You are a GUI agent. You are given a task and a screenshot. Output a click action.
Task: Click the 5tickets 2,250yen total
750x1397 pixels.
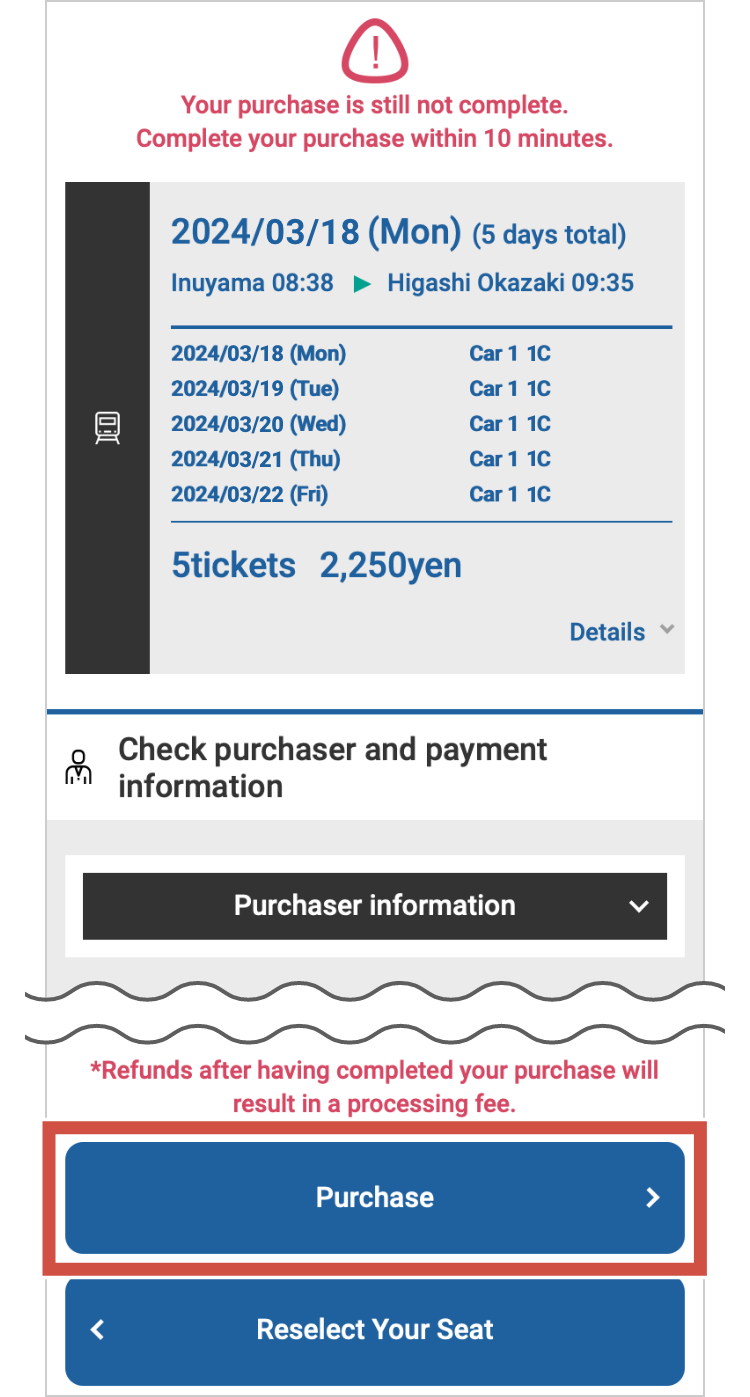(x=316, y=566)
